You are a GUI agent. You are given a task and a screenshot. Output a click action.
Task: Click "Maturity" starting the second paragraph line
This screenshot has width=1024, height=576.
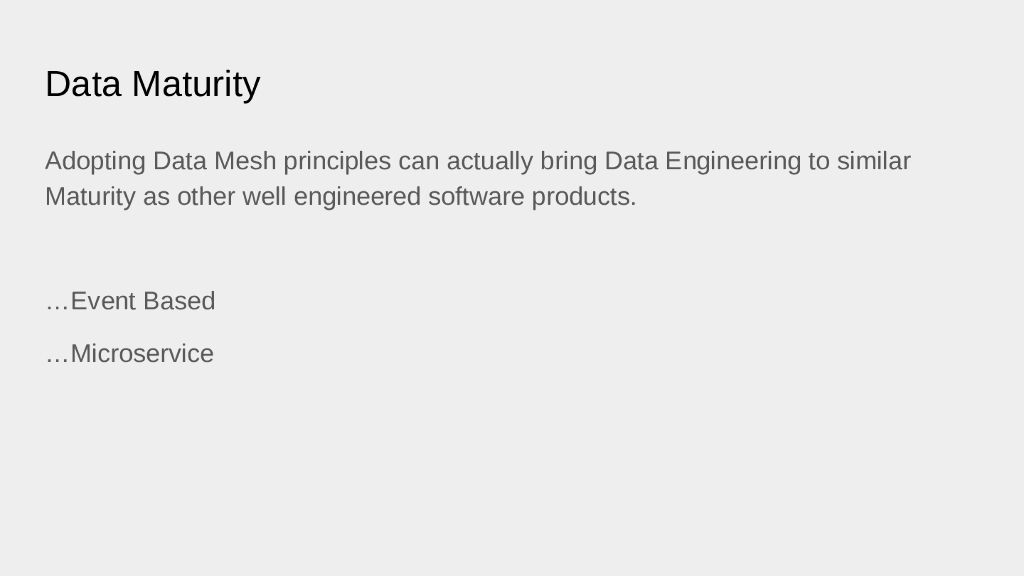(x=90, y=197)
